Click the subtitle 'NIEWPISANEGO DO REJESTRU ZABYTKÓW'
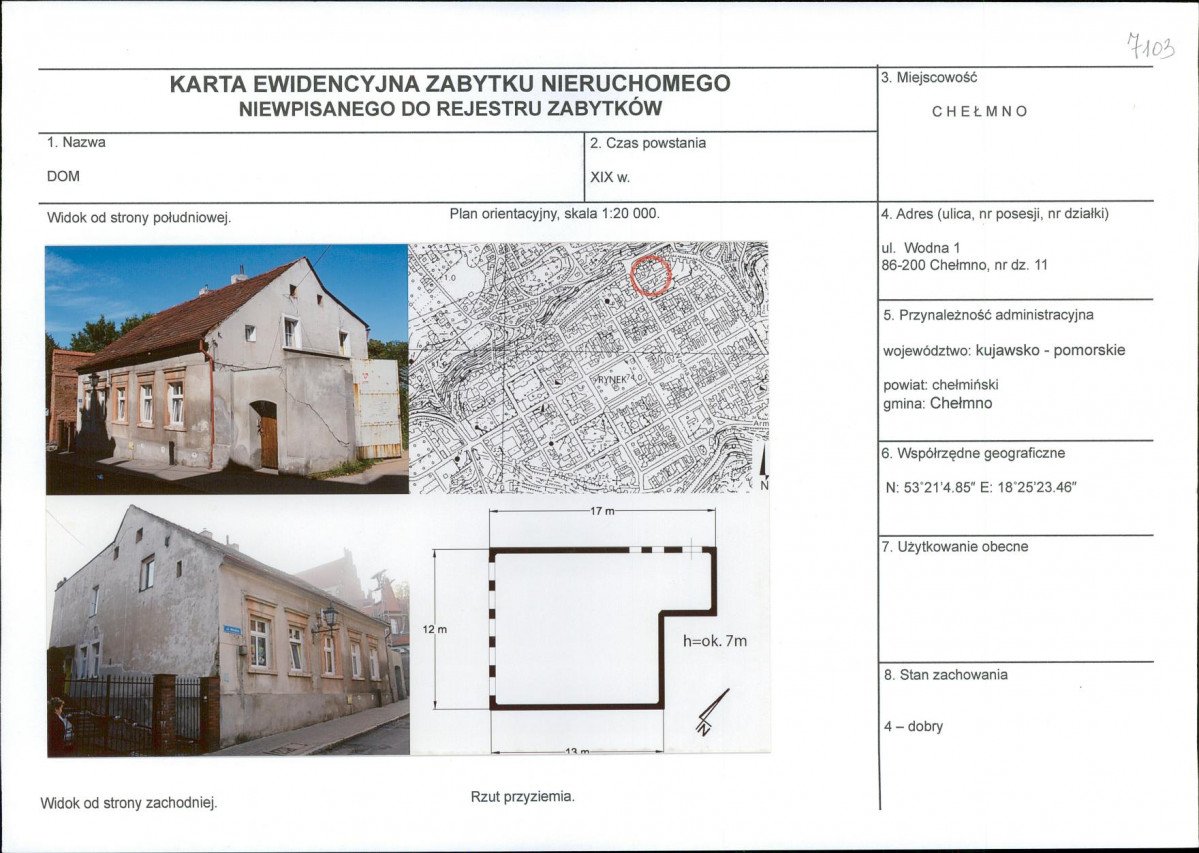Image resolution: width=1199 pixels, height=853 pixels. click(x=450, y=109)
